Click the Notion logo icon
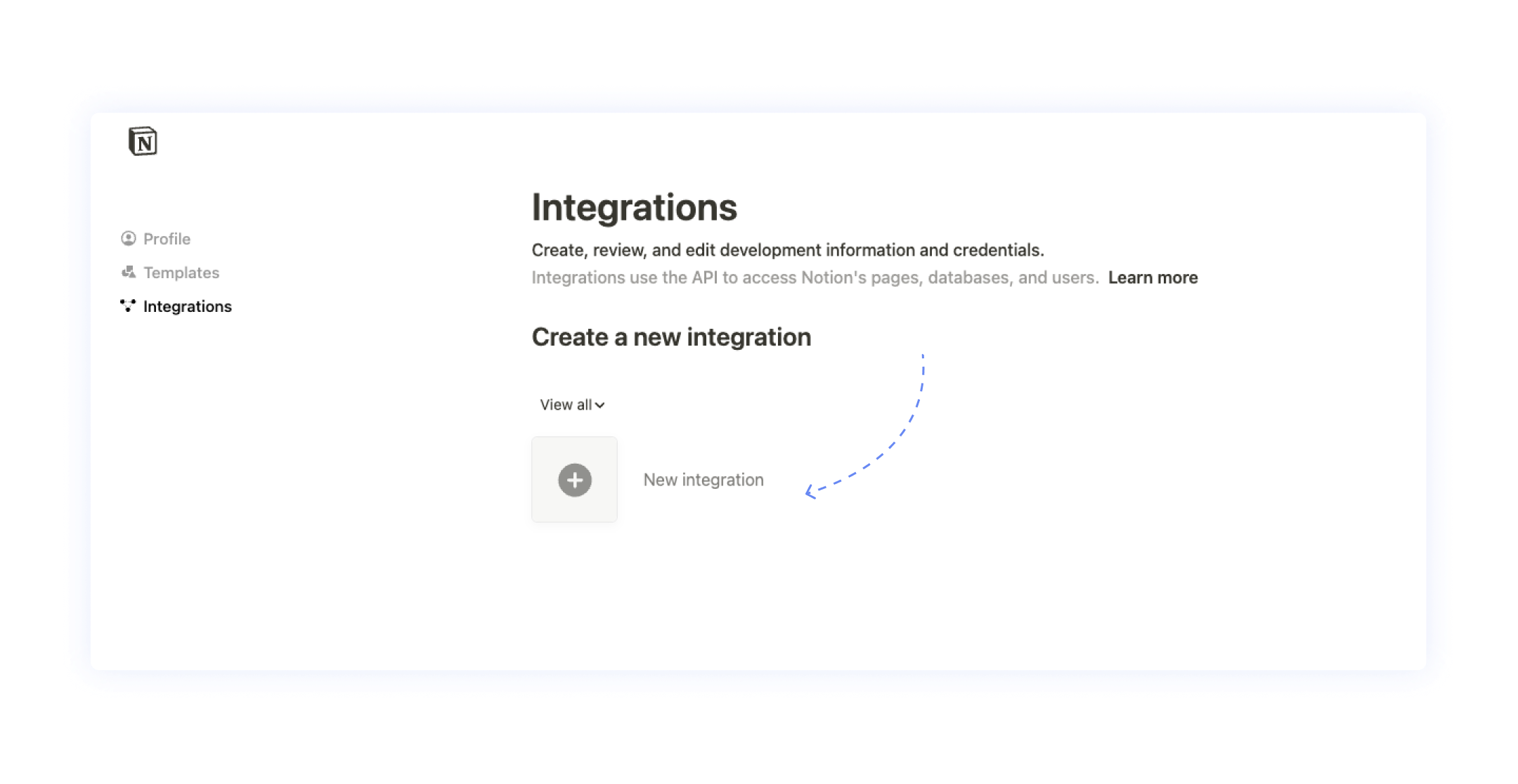 coord(143,141)
